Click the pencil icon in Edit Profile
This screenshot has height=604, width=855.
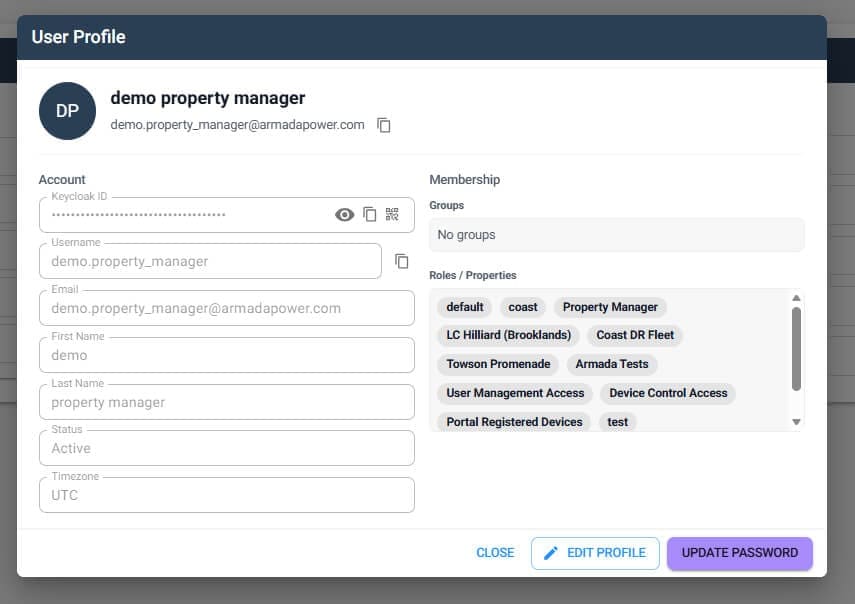pyautogui.click(x=551, y=553)
